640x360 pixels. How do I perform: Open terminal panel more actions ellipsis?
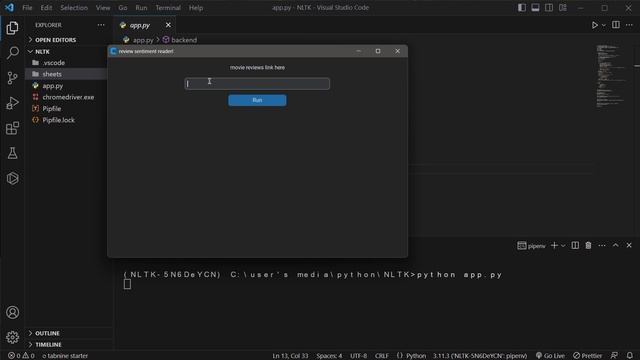click(602, 245)
